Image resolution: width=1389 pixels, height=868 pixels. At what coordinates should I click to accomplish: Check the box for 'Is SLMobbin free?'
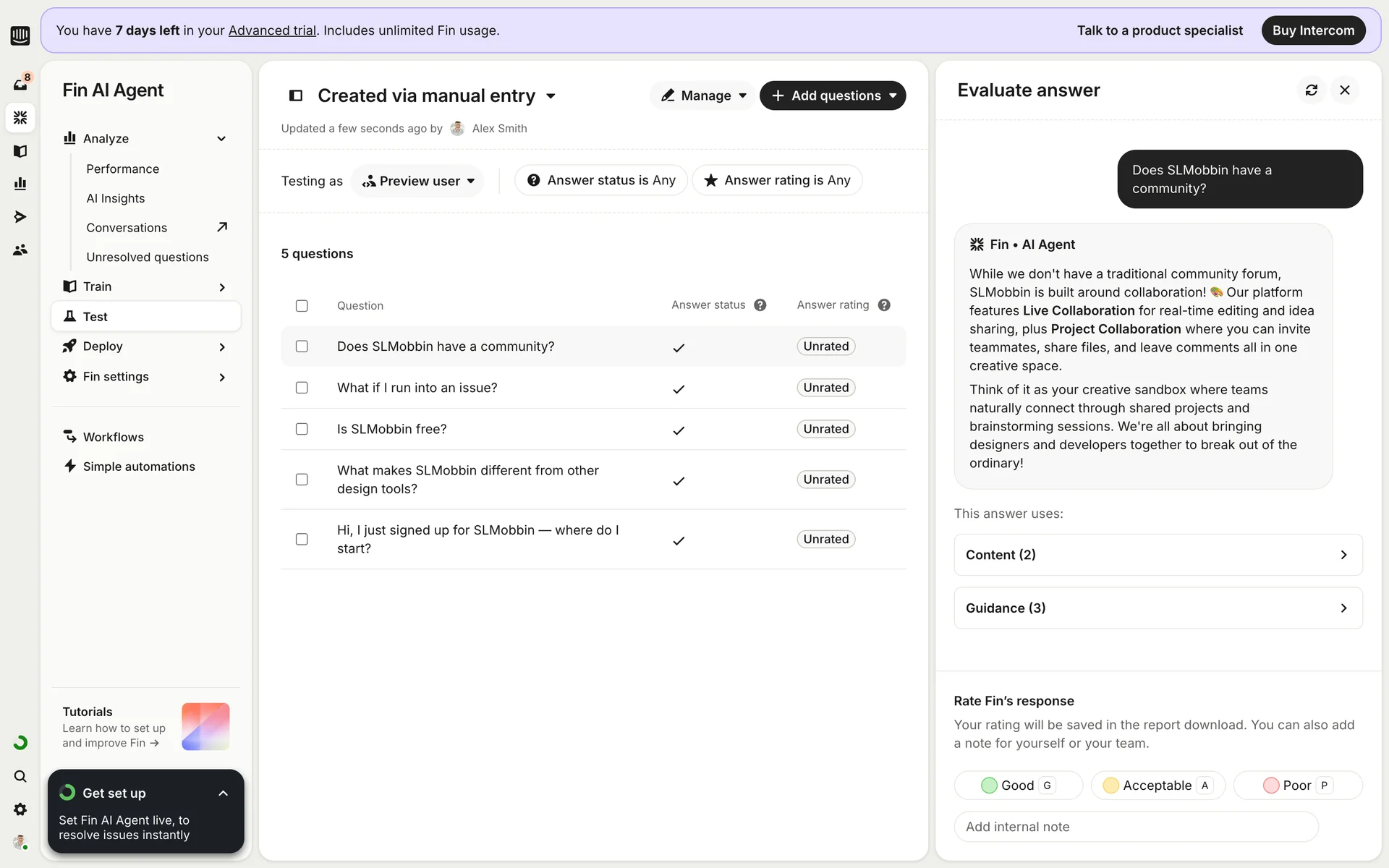pos(302,429)
